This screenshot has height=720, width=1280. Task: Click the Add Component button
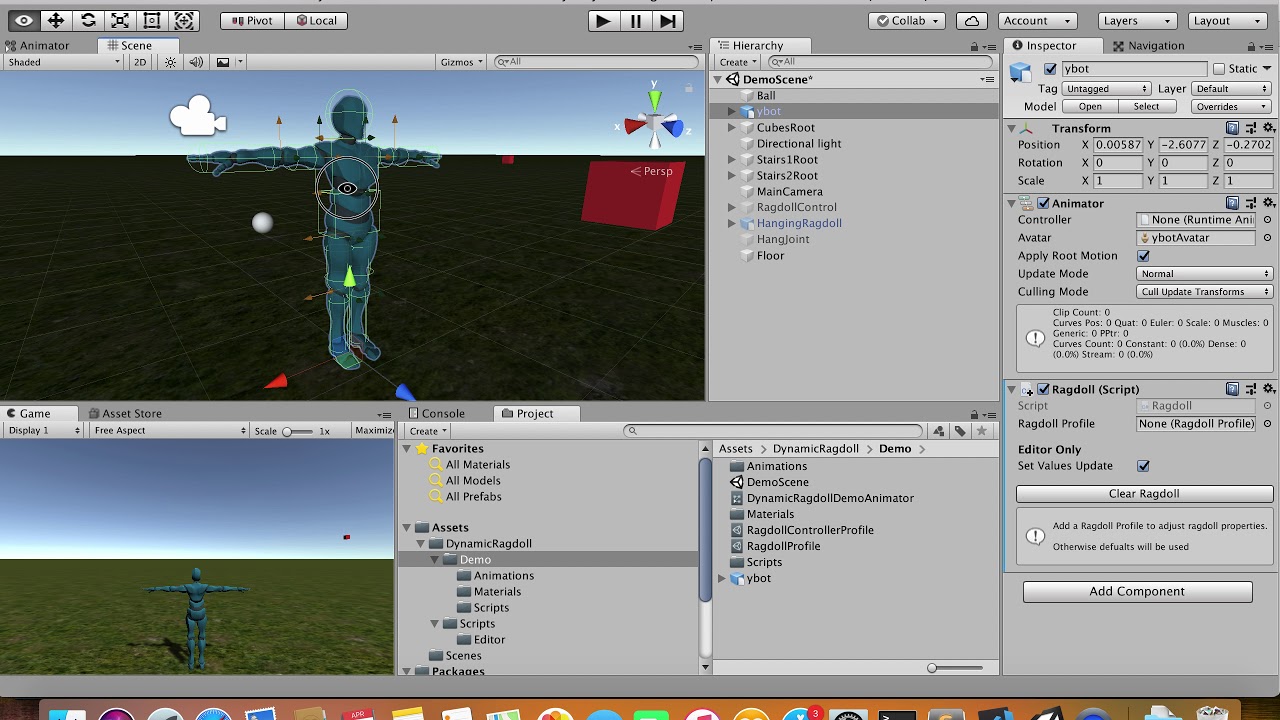click(x=1137, y=592)
